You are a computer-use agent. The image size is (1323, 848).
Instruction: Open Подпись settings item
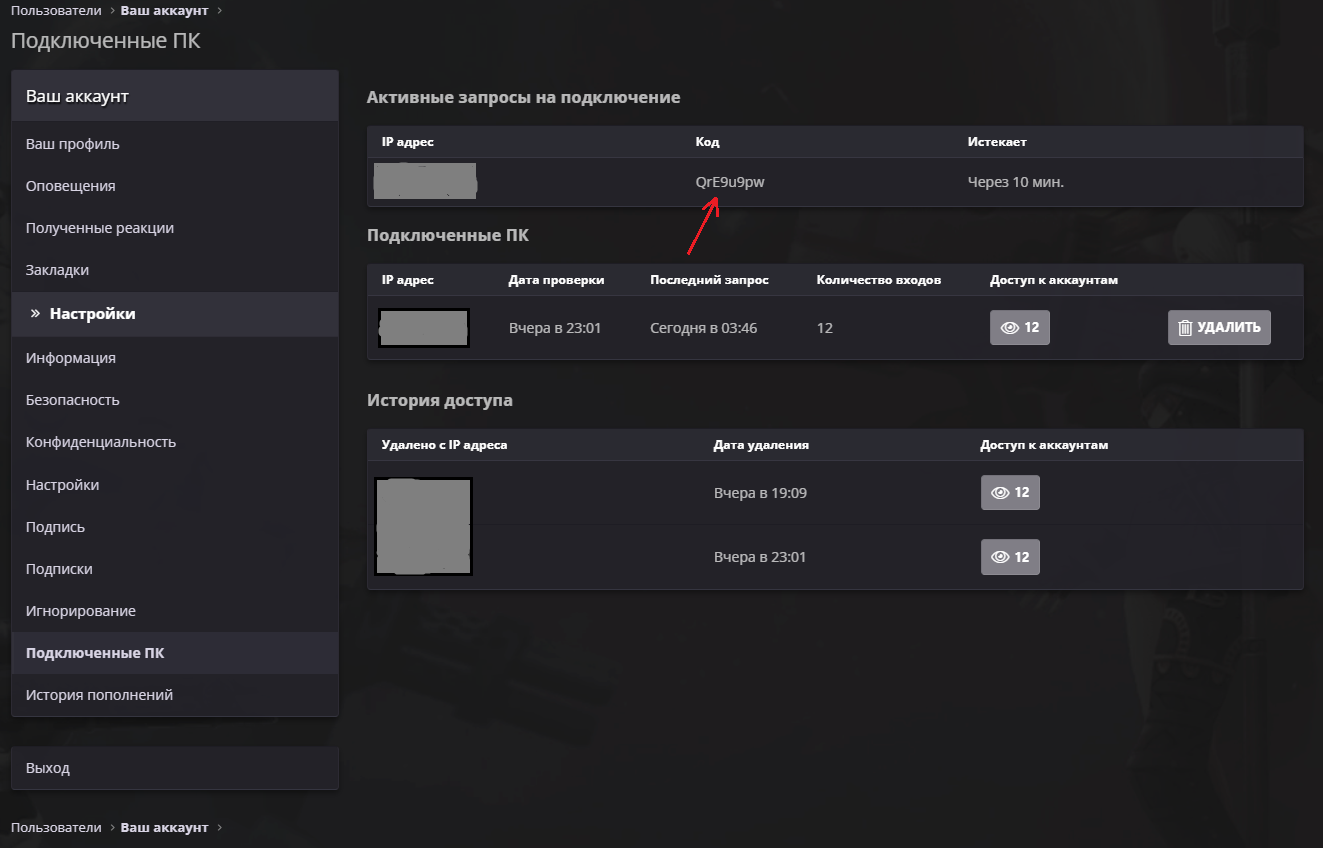pos(55,527)
